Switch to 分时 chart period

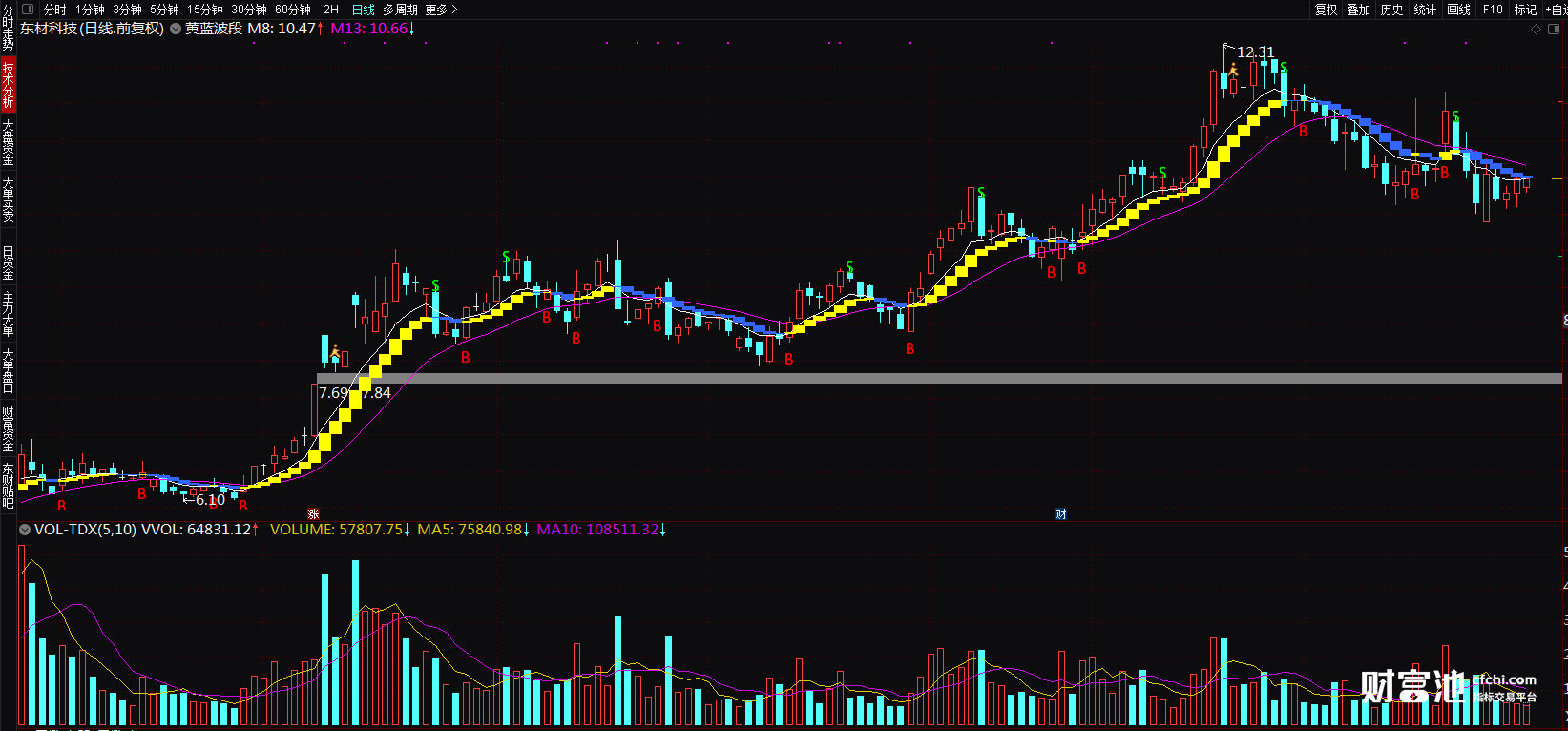point(55,10)
